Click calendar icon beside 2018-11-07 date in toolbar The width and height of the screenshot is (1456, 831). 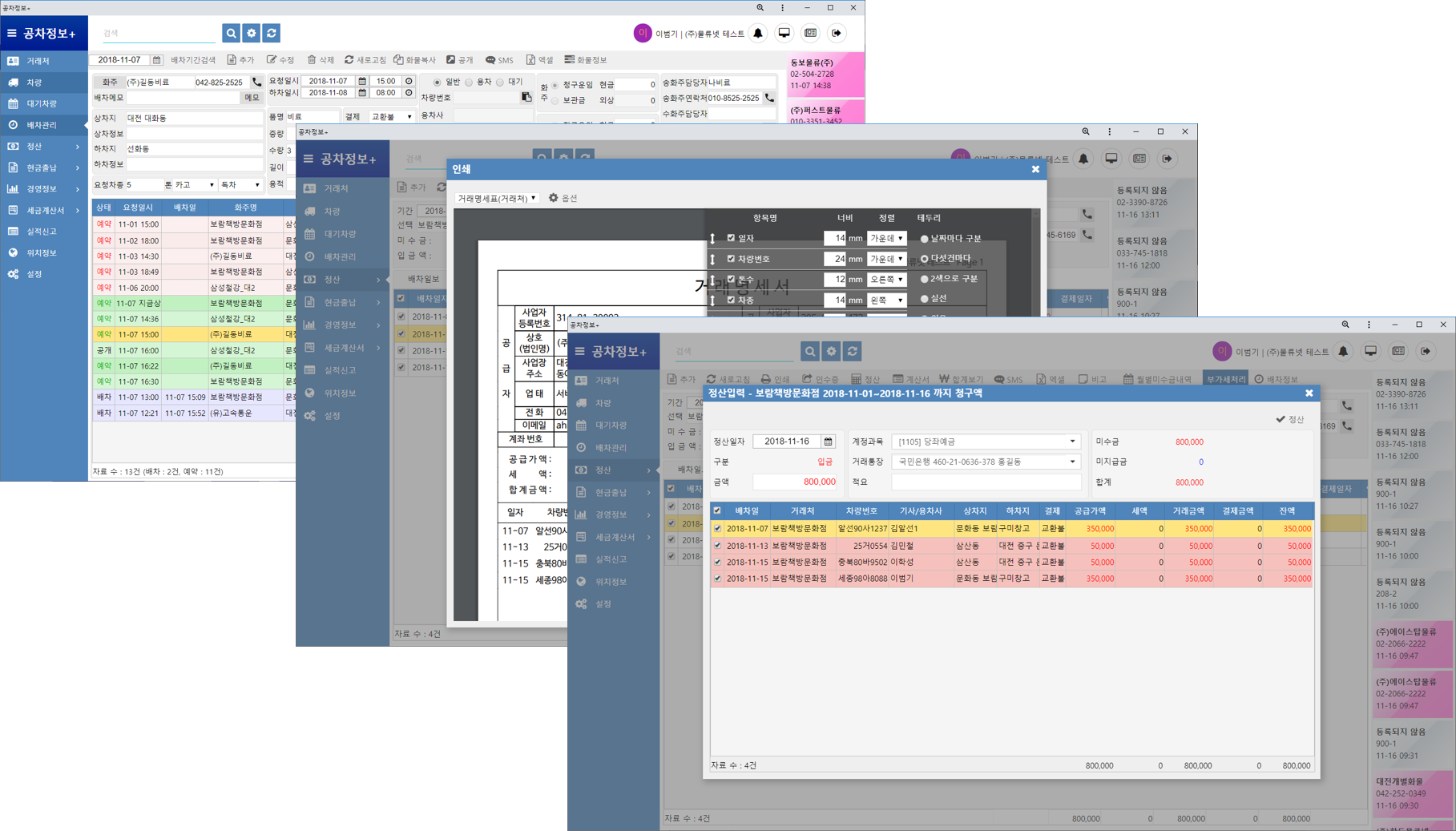(157, 60)
